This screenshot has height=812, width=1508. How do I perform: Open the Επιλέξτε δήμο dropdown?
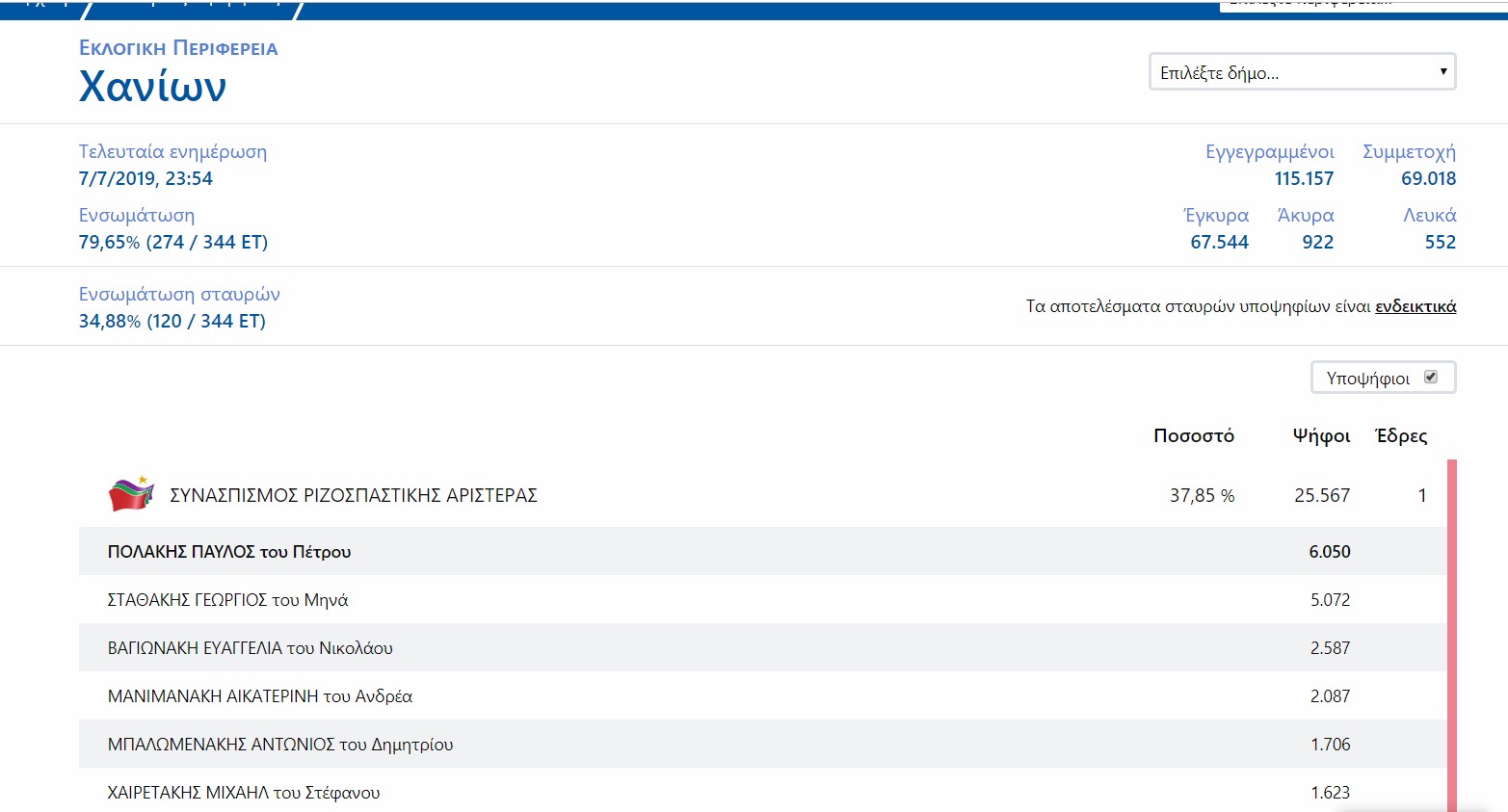pyautogui.click(x=1302, y=72)
